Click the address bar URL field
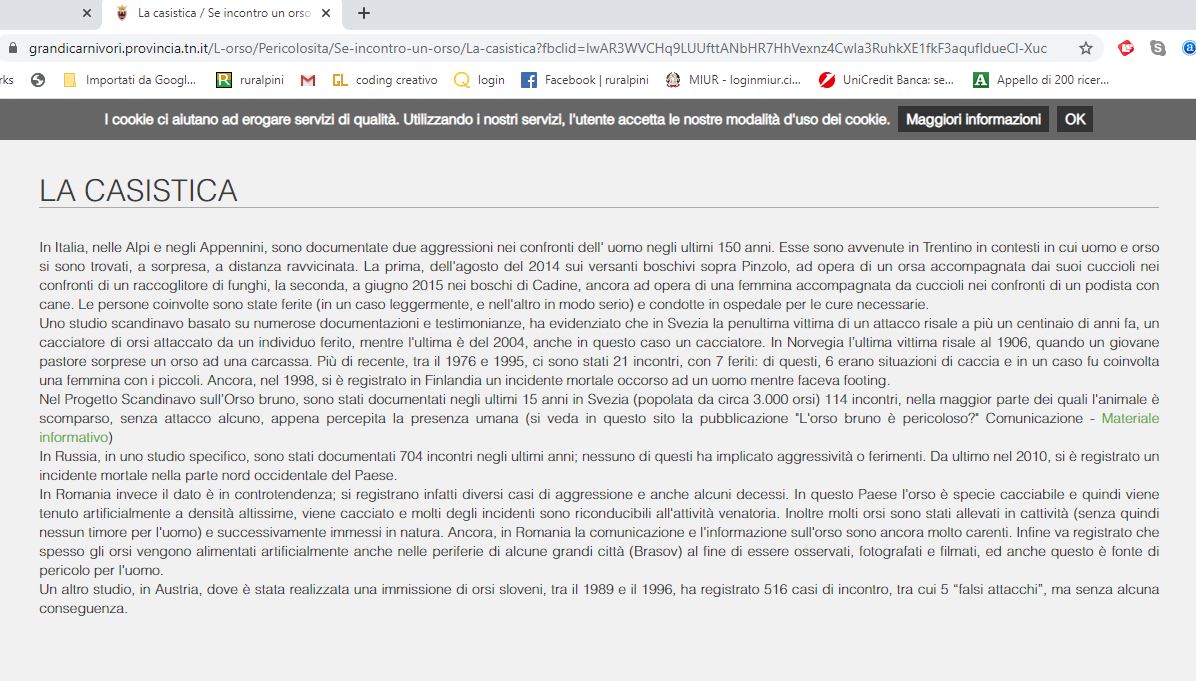The image size is (1196, 681). [540, 48]
